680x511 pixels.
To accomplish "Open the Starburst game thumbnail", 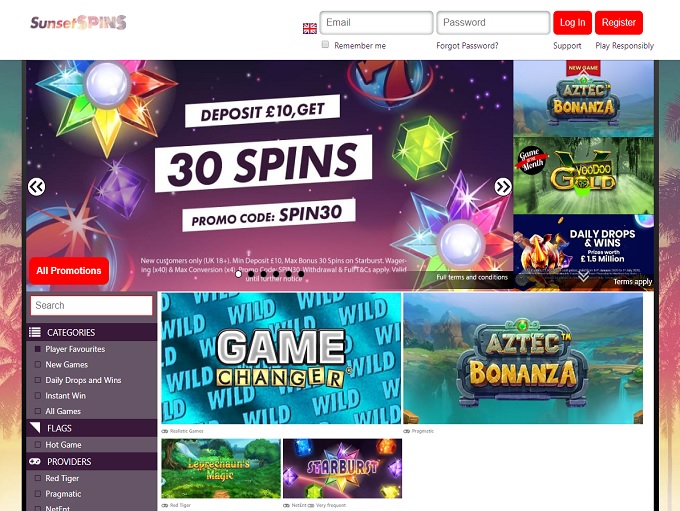I will 343,468.
